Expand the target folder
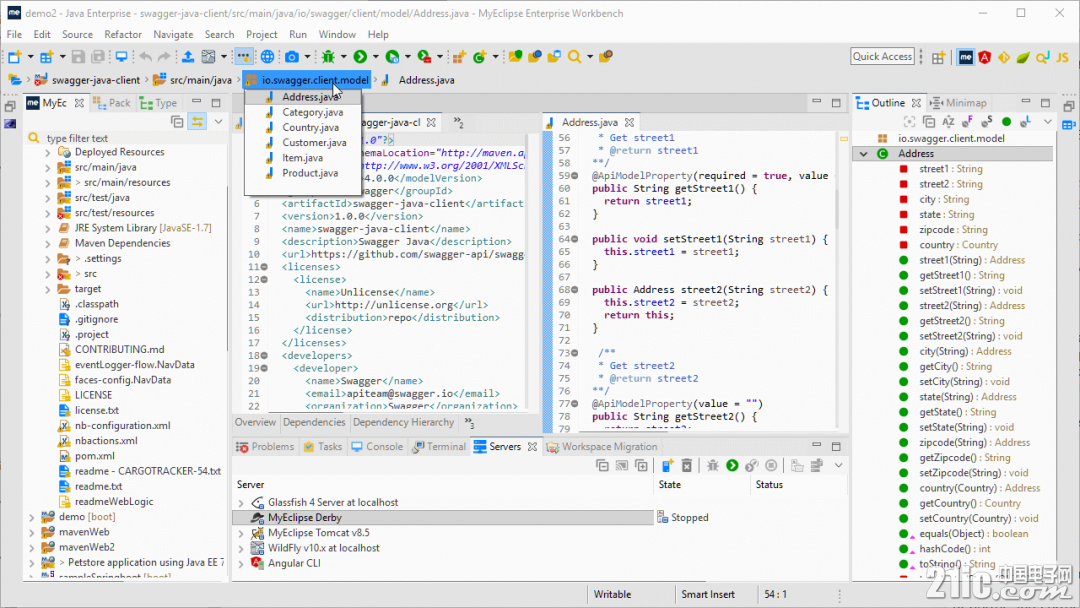This screenshot has width=1080, height=608. coord(48,289)
